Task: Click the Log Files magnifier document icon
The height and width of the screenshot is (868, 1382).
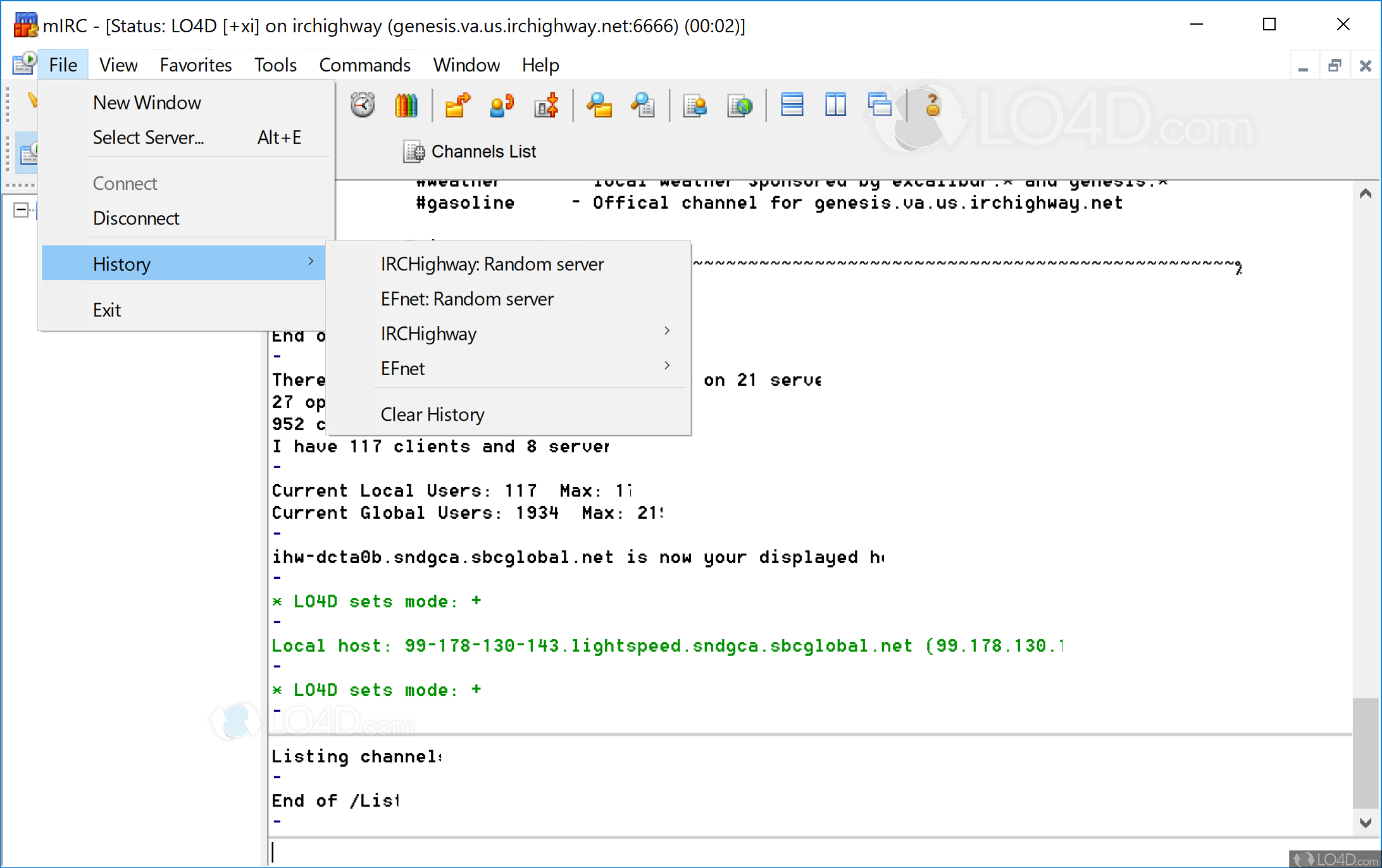Action: pyautogui.click(x=643, y=104)
